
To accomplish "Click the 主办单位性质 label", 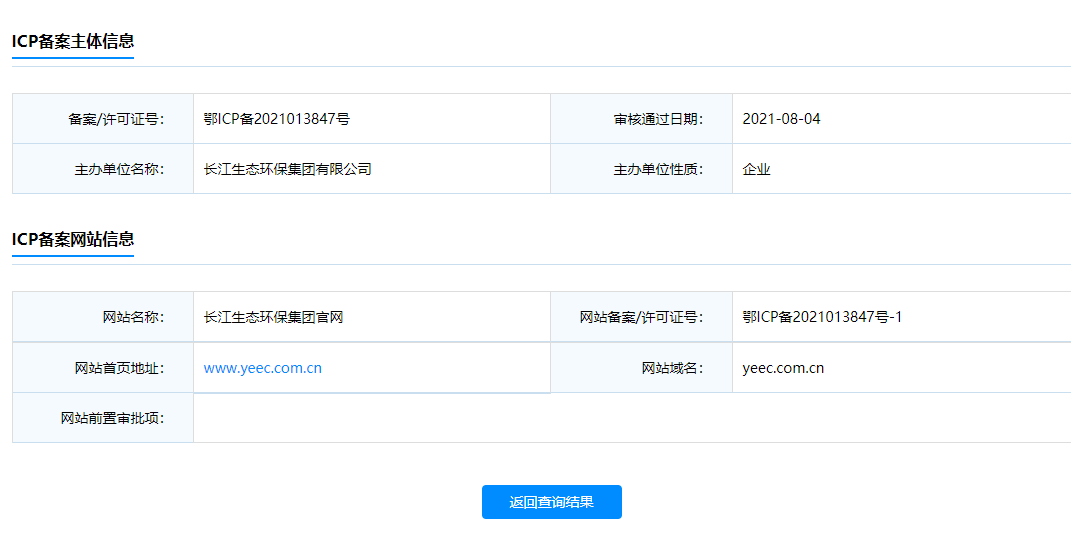I will [658, 169].
